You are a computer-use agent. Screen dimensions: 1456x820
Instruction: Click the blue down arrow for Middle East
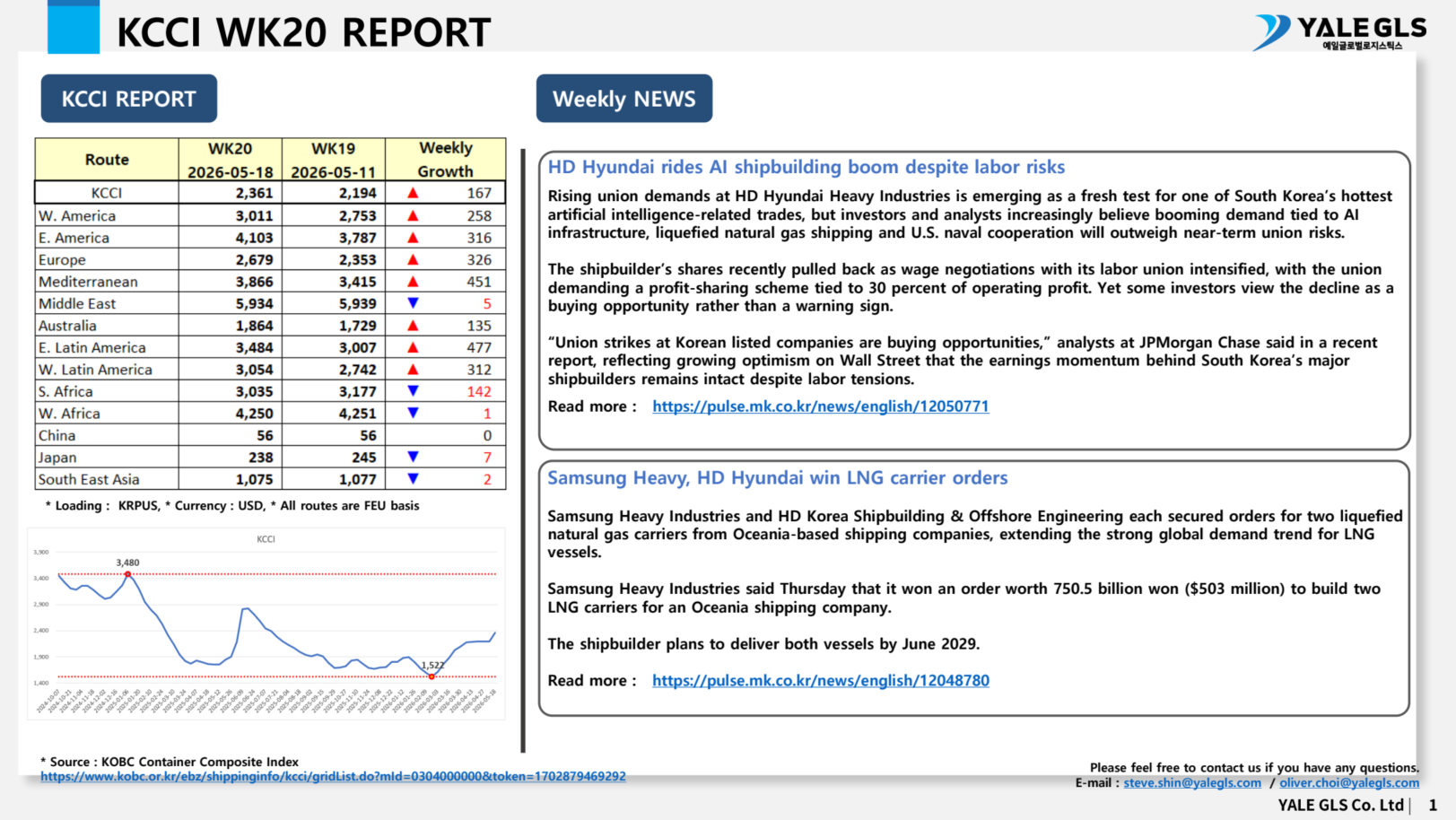(413, 303)
